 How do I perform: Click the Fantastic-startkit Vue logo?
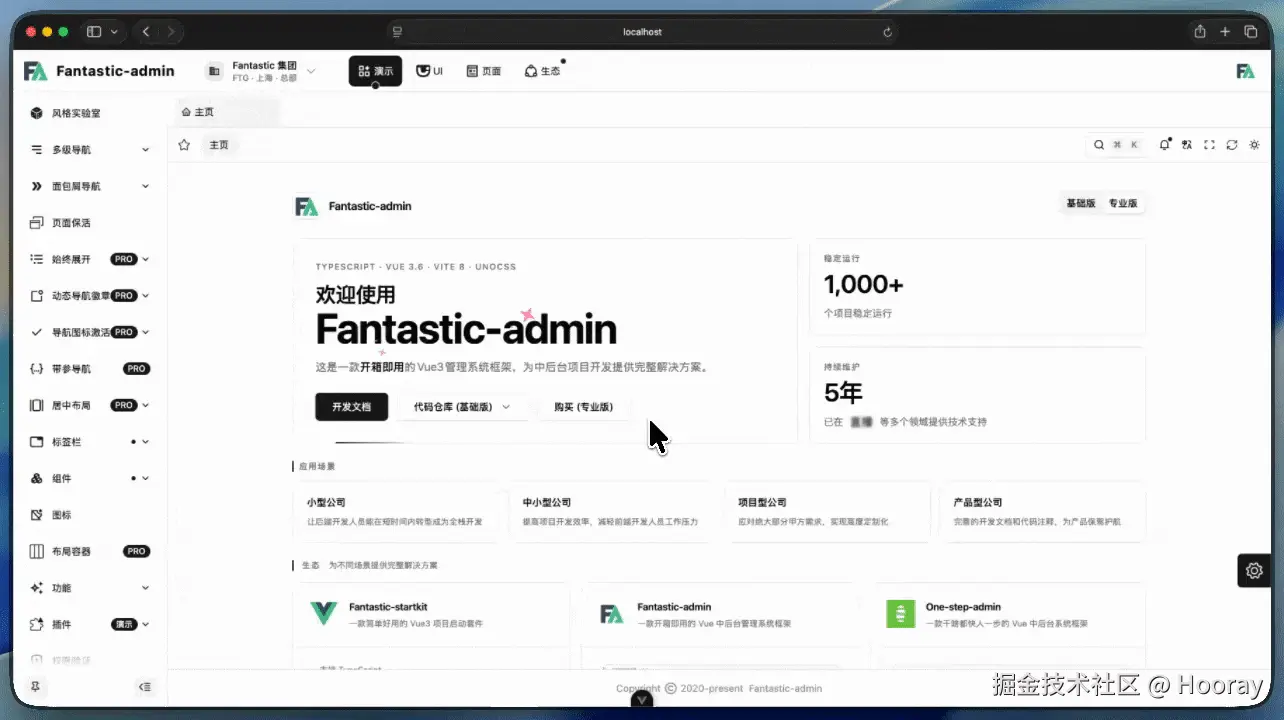click(x=324, y=614)
